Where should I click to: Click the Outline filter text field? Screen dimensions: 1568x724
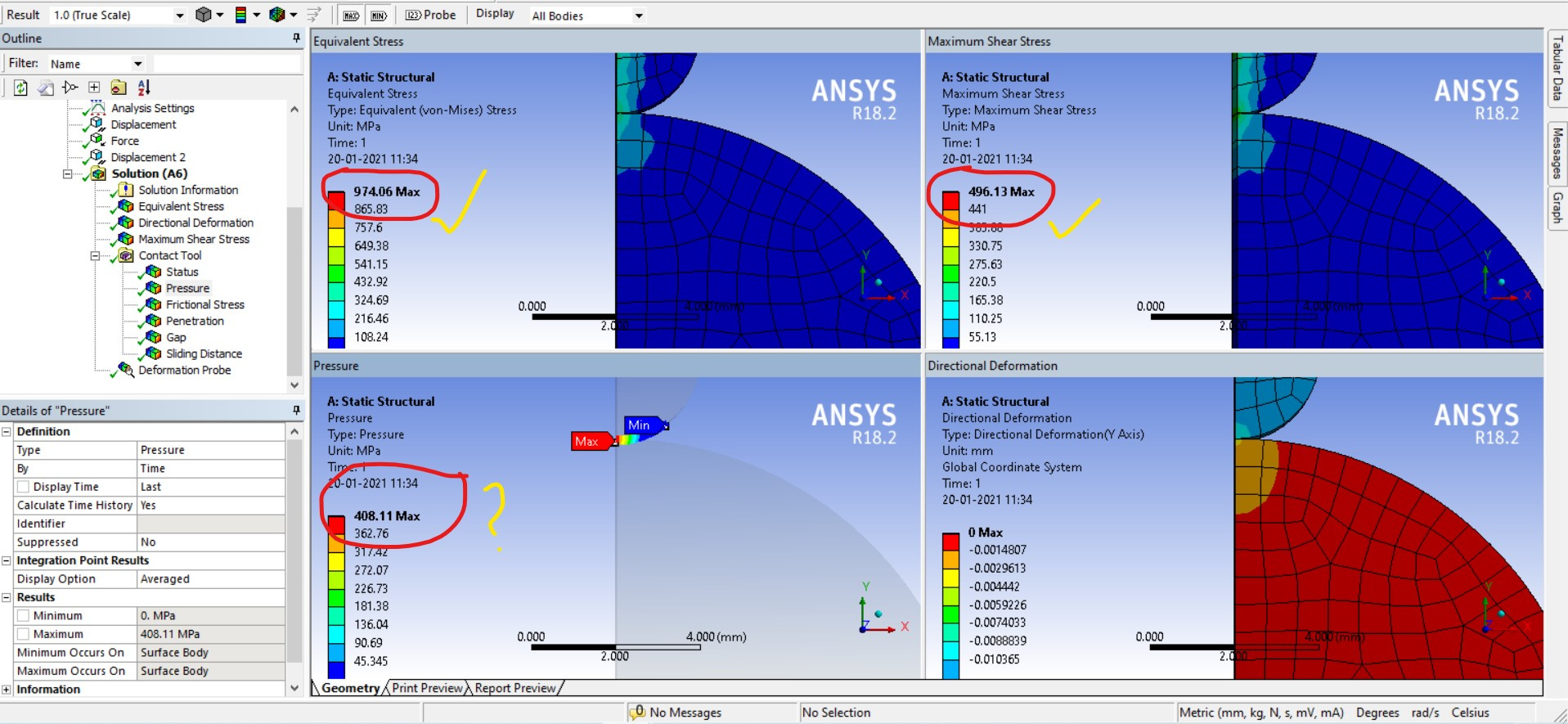click(x=227, y=64)
